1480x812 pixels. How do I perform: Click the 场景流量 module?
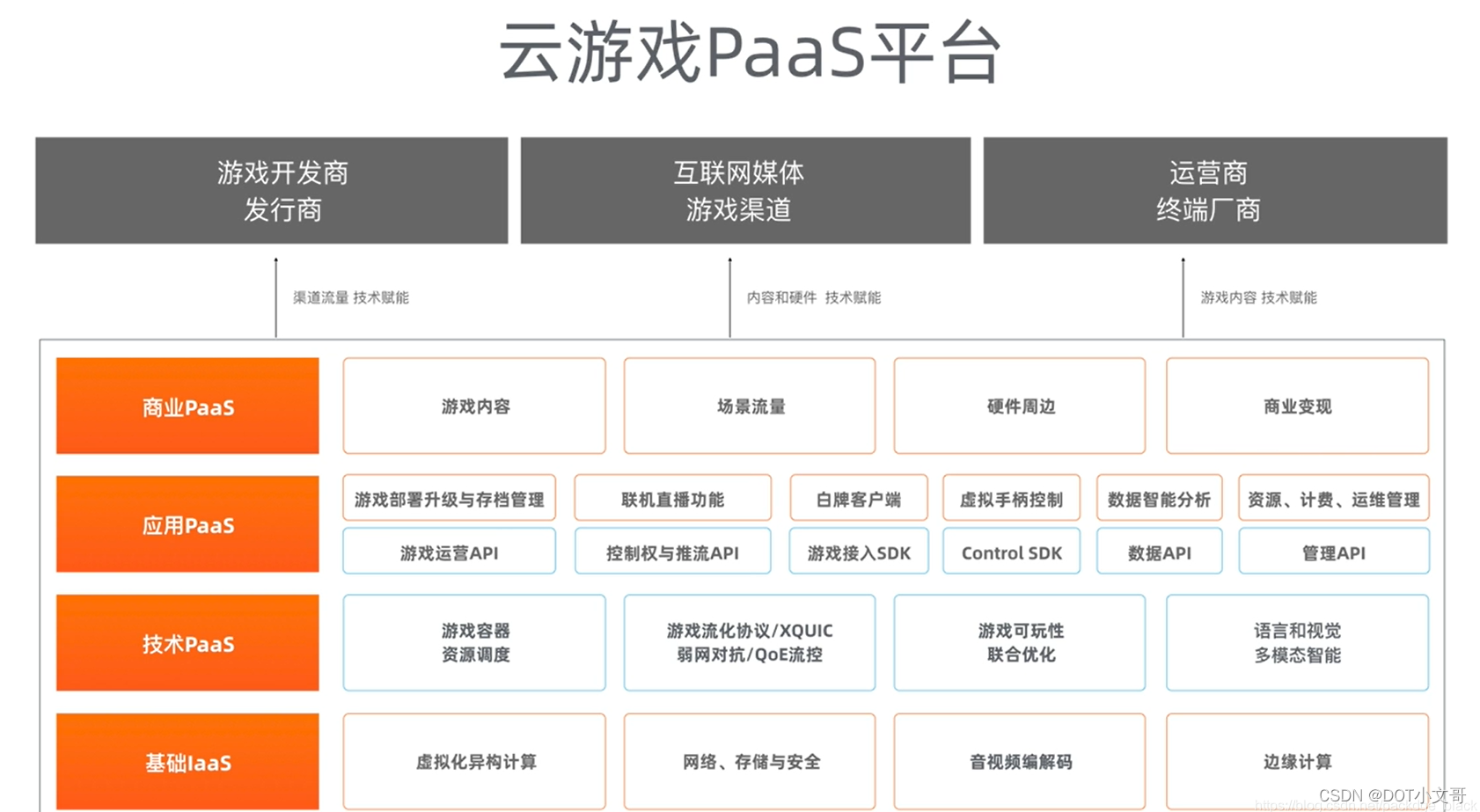pyautogui.click(x=749, y=406)
